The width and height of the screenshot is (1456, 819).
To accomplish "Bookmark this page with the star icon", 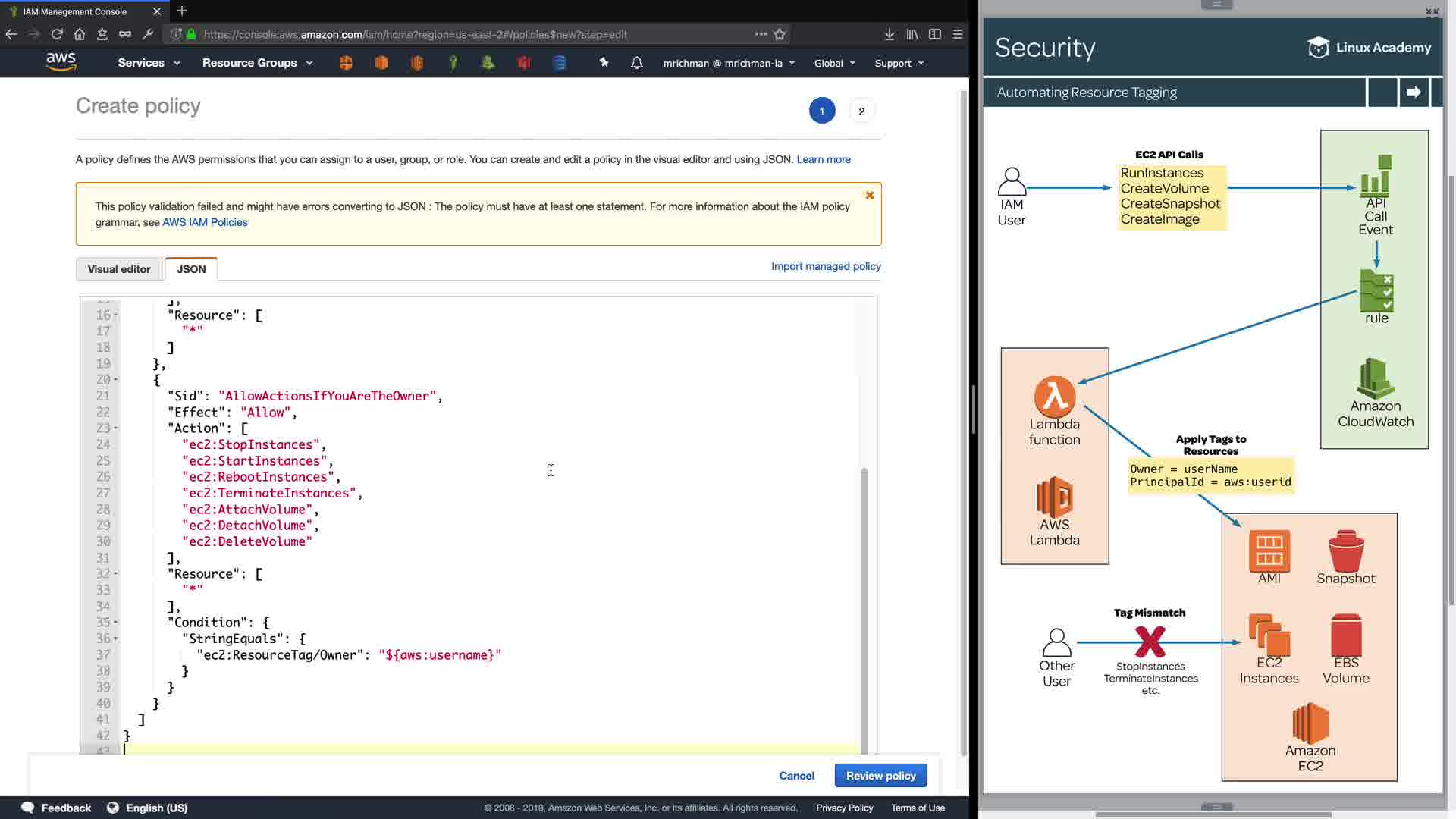I will coord(780,34).
